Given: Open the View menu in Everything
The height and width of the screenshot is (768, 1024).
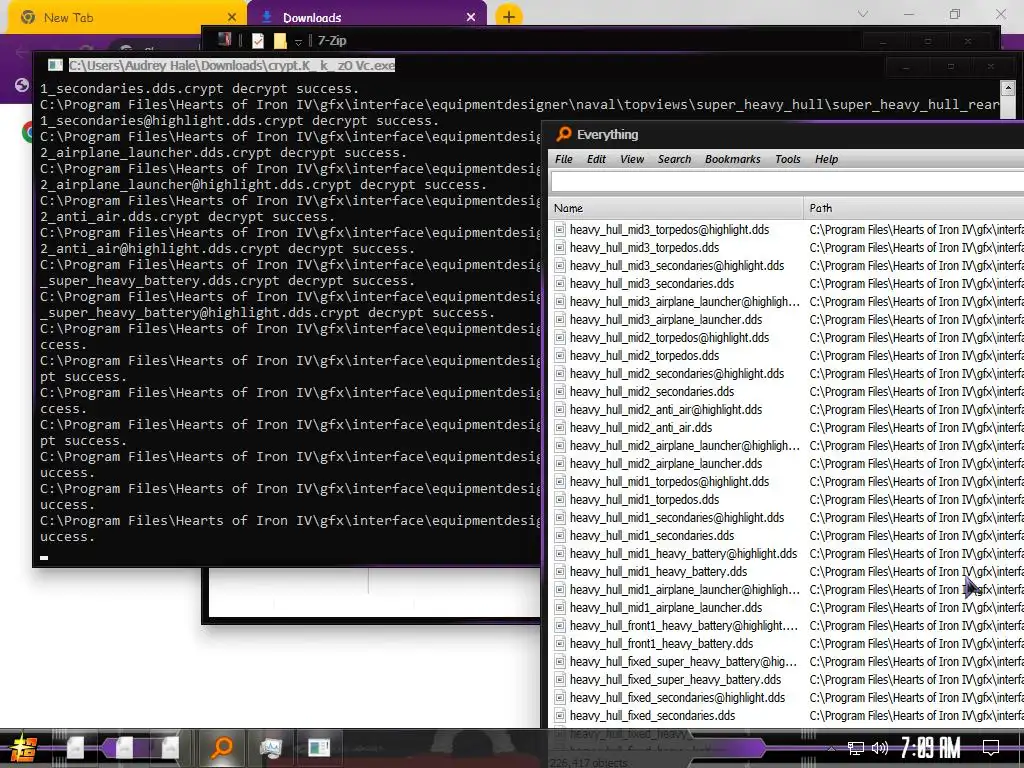Looking at the screenshot, I should coord(632,159).
